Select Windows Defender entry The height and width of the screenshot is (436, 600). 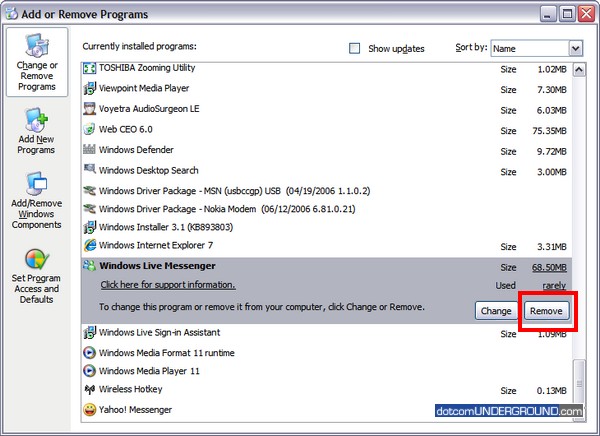tap(326, 150)
